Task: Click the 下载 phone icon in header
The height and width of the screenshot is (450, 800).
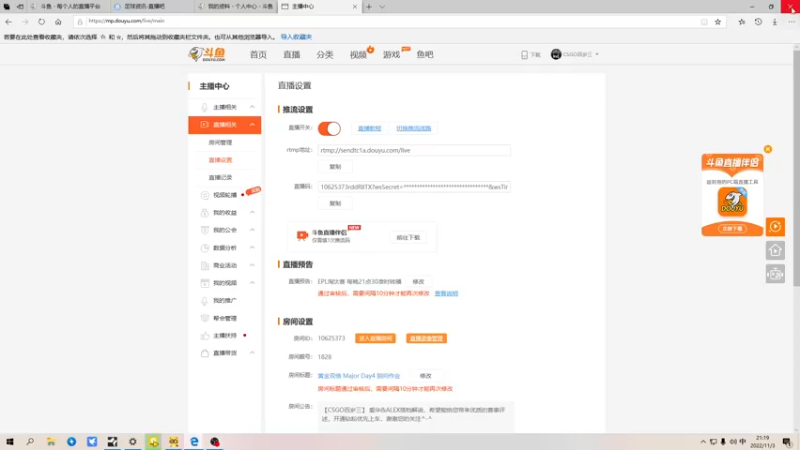Action: click(524, 55)
